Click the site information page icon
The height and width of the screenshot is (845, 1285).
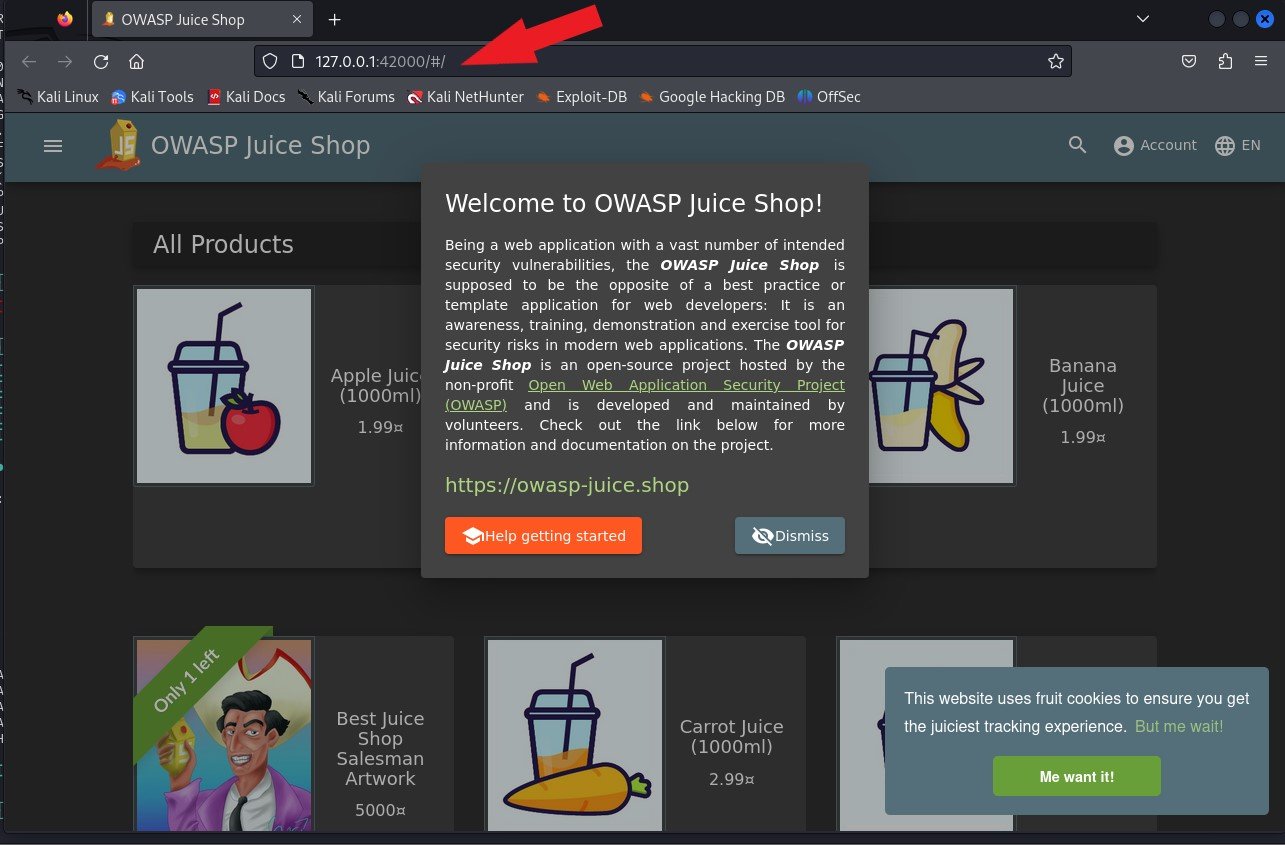297,62
